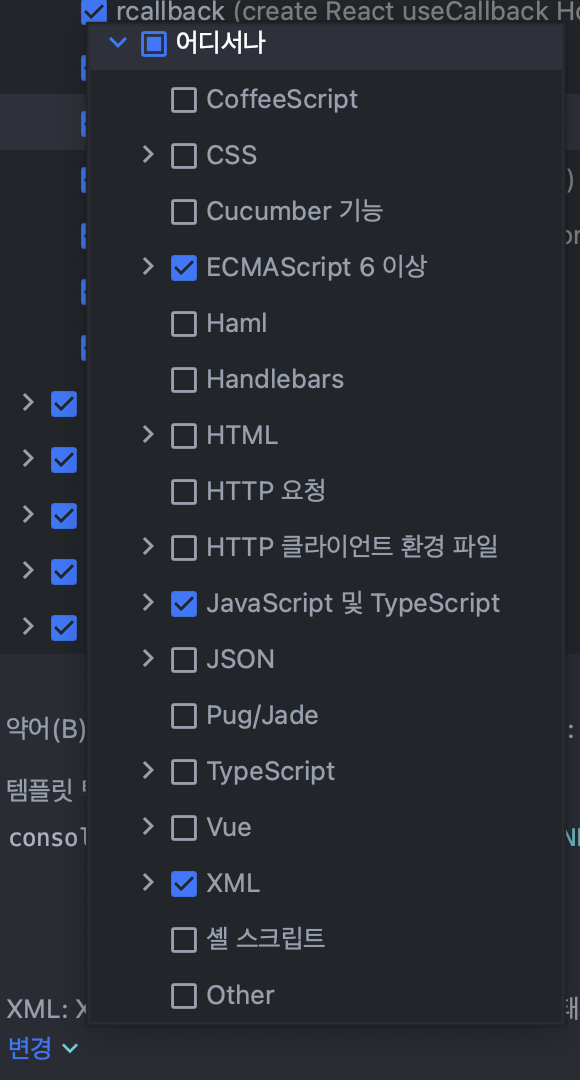This screenshot has width=580, height=1080.
Task: Expand the JSON context group
Action: (147, 658)
